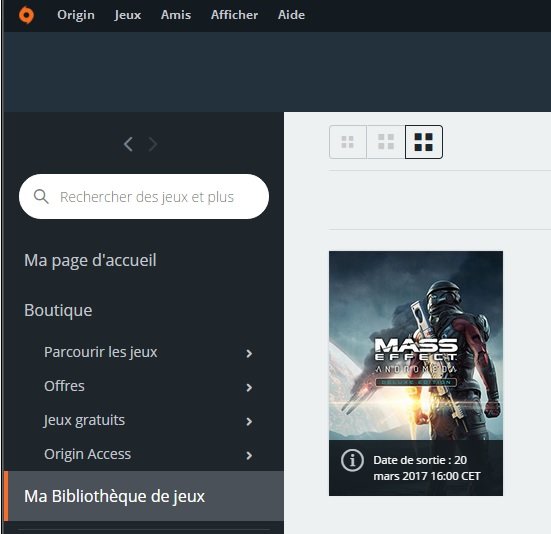551x534 pixels.
Task: Go to Ma page d'accueil
Action: pyautogui.click(x=90, y=260)
